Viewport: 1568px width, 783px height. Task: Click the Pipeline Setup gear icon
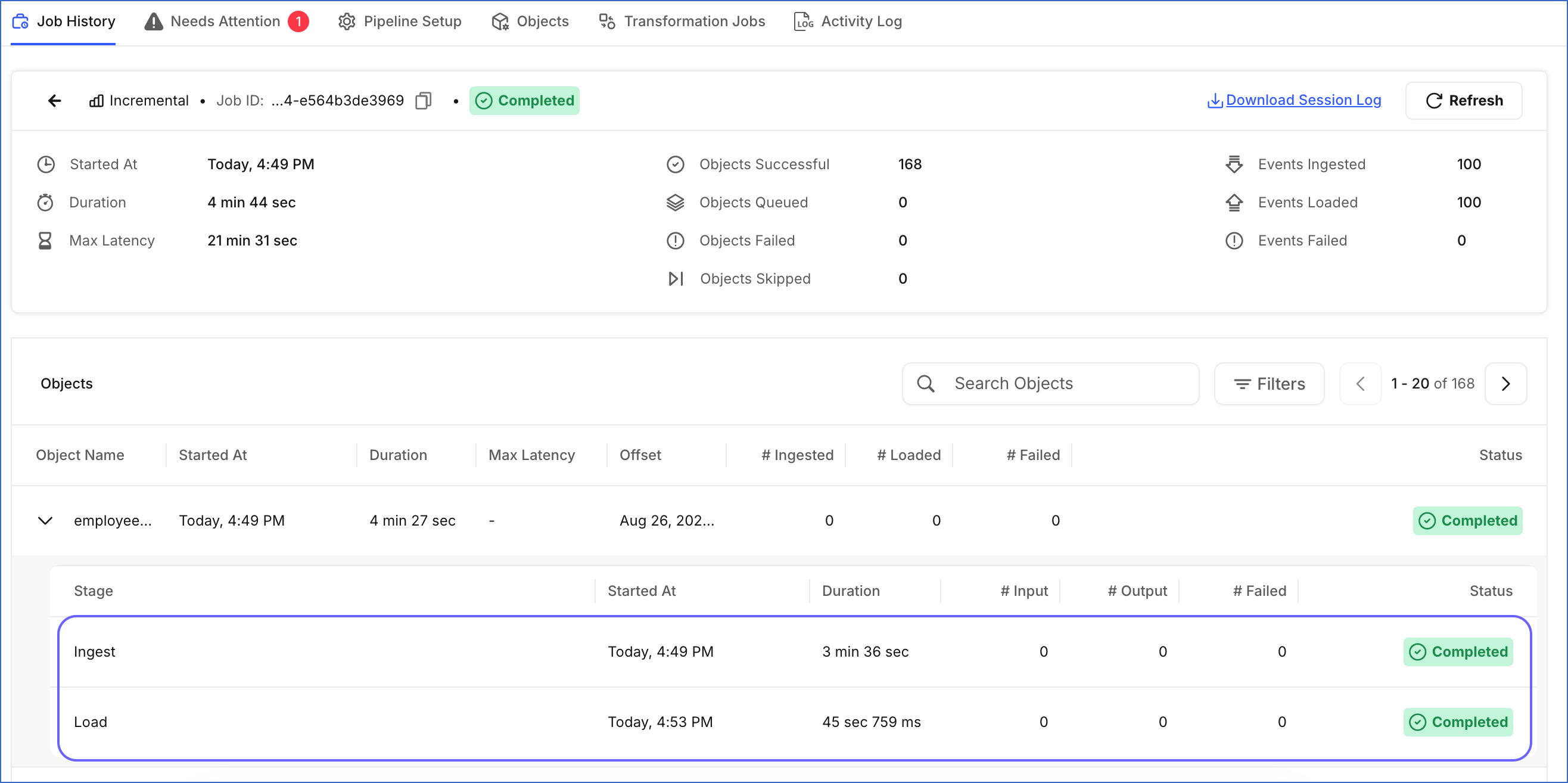point(347,21)
